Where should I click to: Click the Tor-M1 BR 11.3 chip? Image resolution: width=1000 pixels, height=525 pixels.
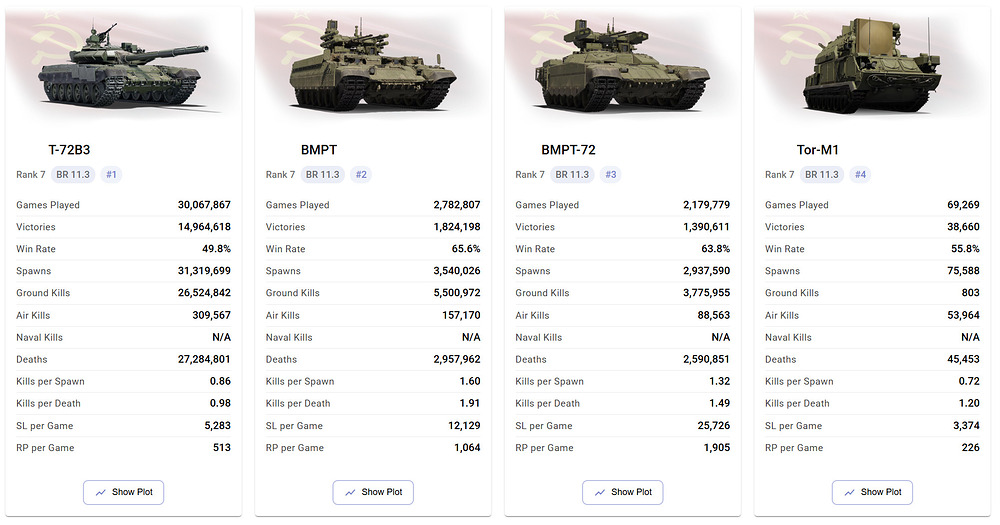[822, 175]
